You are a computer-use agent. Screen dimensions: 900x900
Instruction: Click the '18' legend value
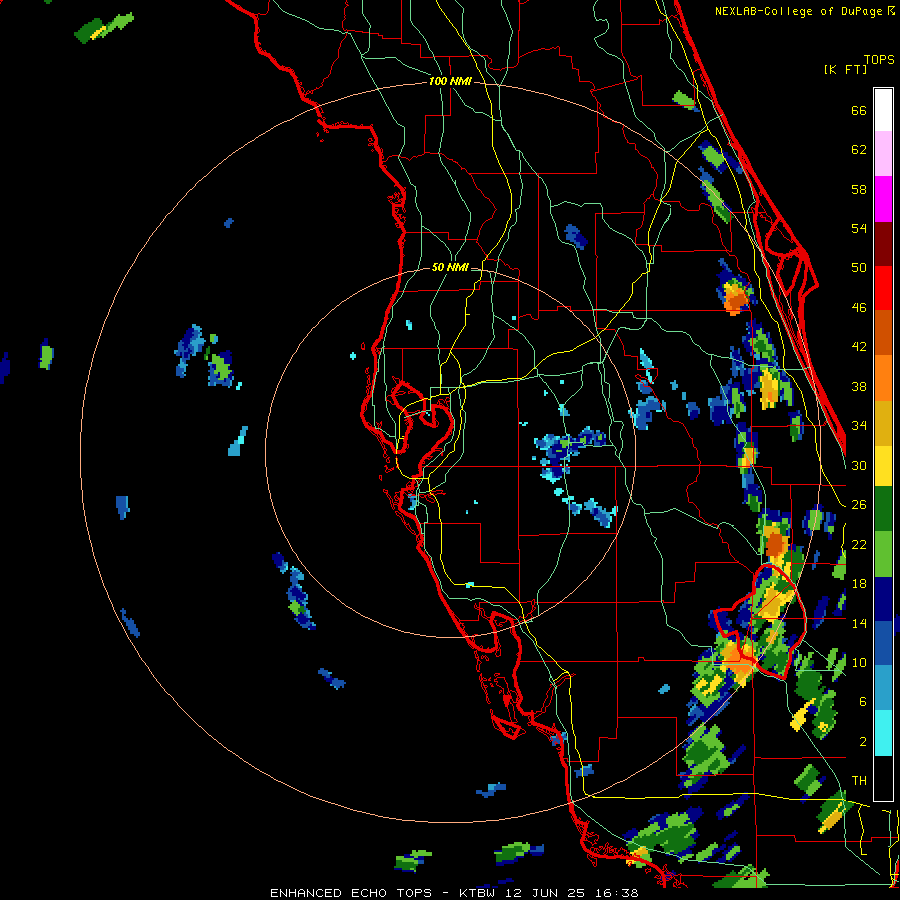click(859, 584)
